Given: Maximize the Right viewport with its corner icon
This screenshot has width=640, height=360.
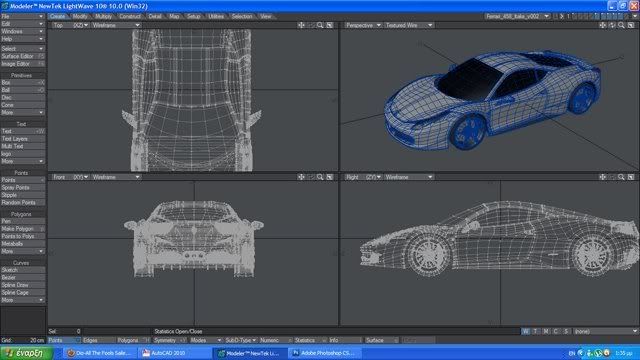Looking at the screenshot, I should [631, 177].
